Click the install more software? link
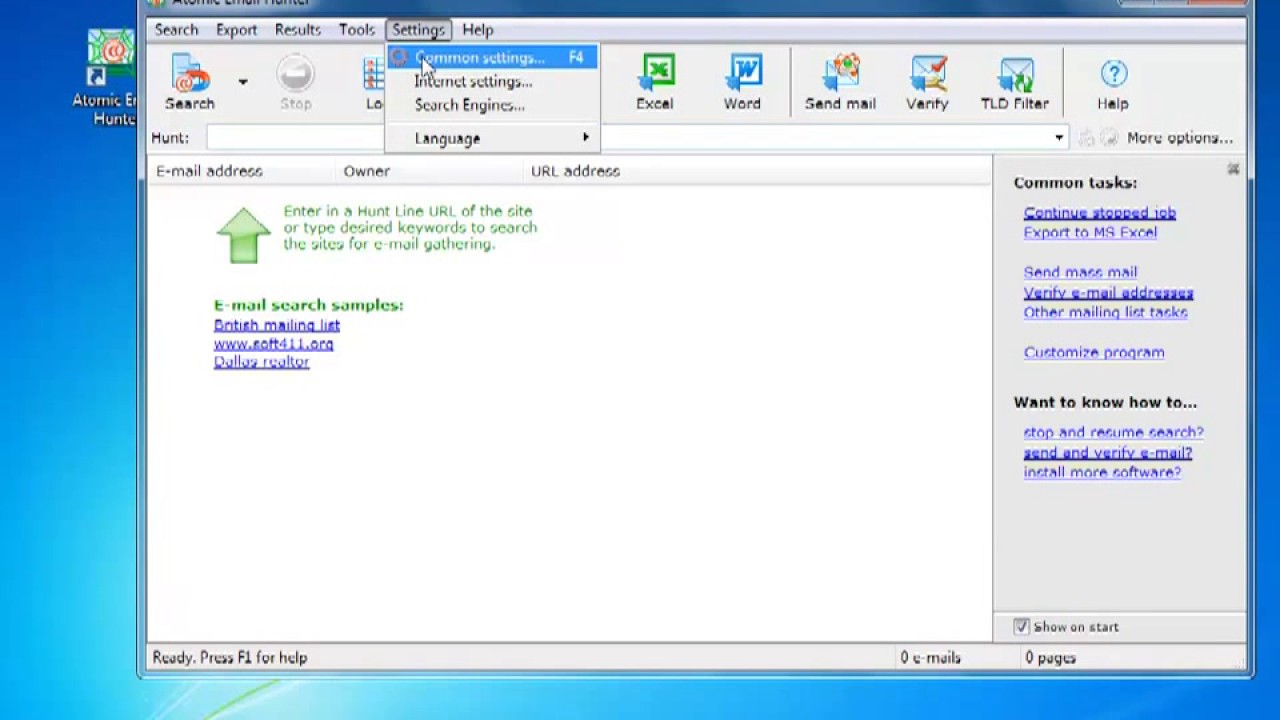This screenshot has width=1280, height=720. point(1102,472)
